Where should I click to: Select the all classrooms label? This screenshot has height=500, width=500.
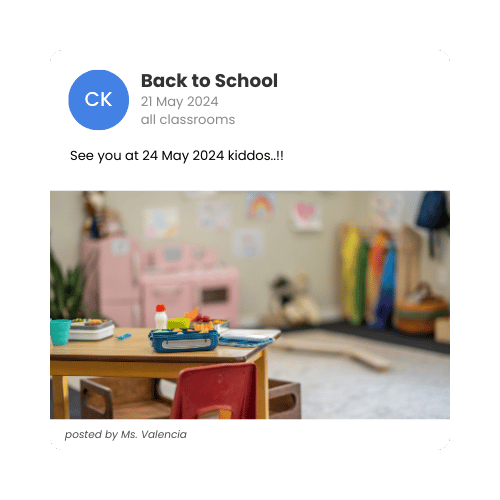pos(188,119)
